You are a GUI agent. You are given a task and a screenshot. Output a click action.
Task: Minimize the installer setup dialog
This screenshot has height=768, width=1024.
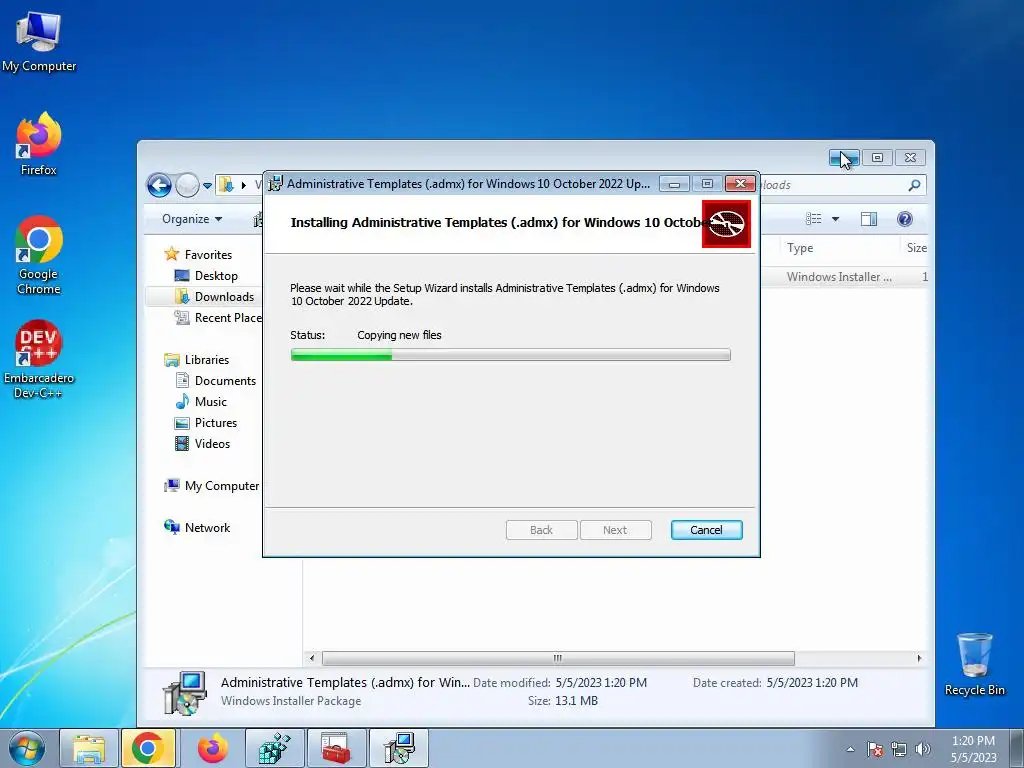click(674, 184)
